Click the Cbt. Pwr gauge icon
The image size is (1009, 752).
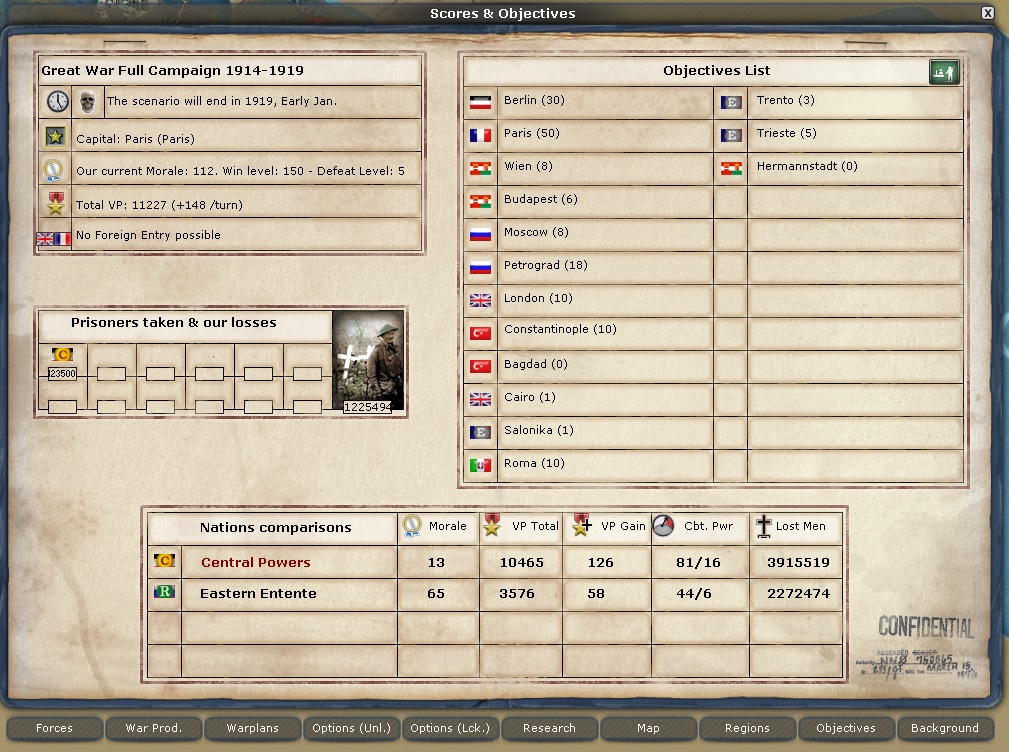coord(664,526)
